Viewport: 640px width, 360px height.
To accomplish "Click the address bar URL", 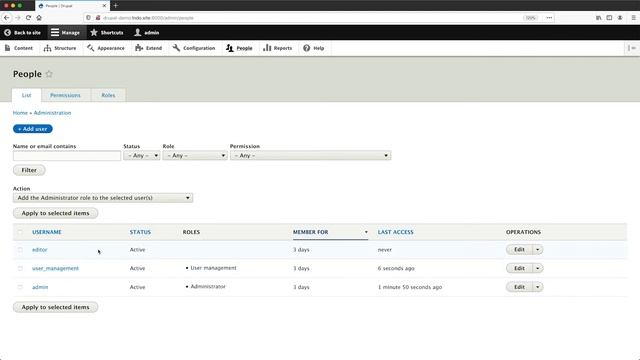I will point(148,18).
